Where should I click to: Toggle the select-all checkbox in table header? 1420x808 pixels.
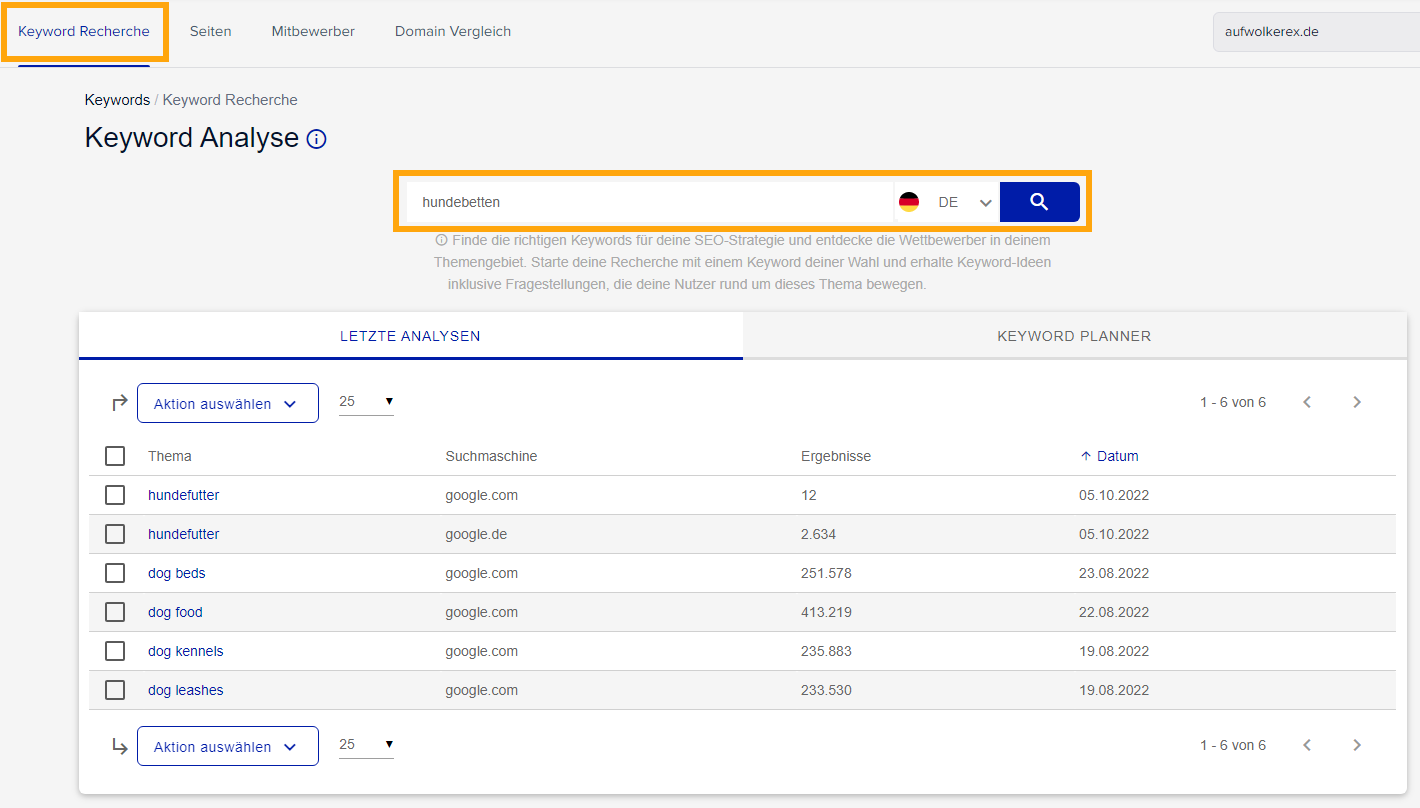(115, 456)
